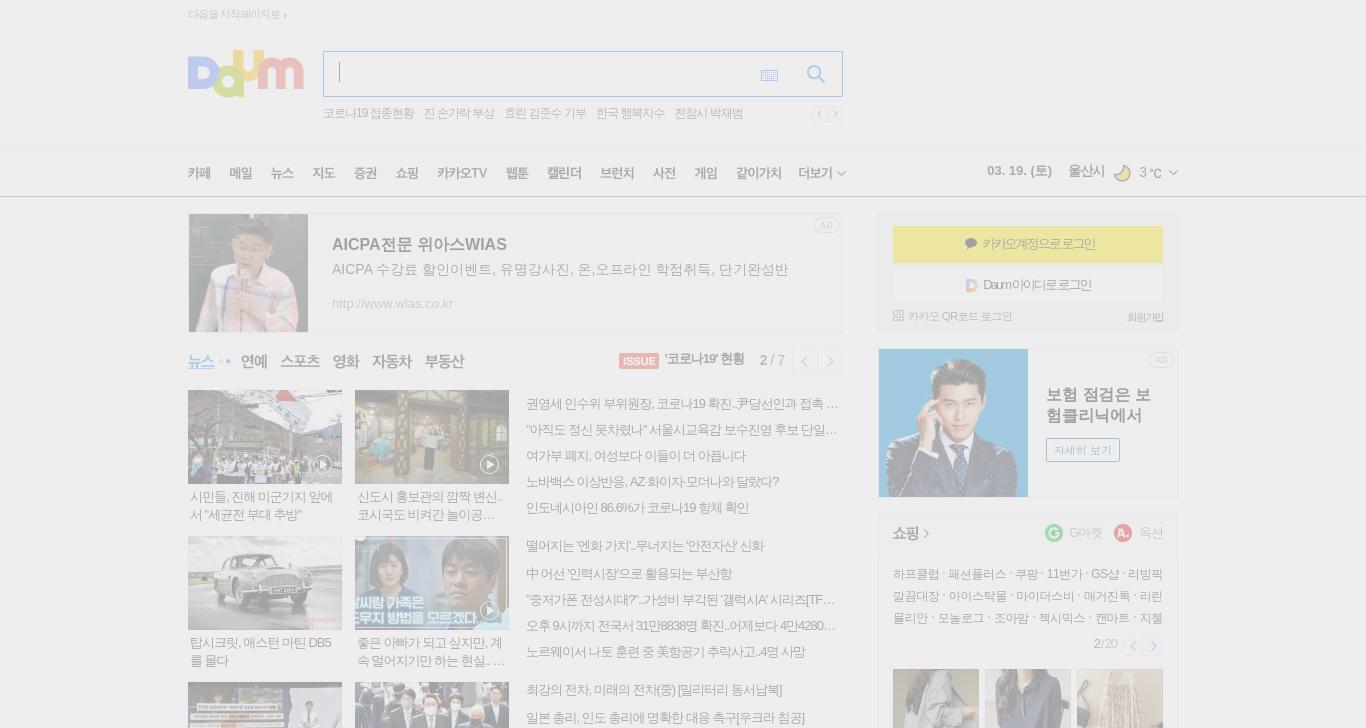
Task: Open 카카오 QR코드 로그인
Action: pos(952,316)
